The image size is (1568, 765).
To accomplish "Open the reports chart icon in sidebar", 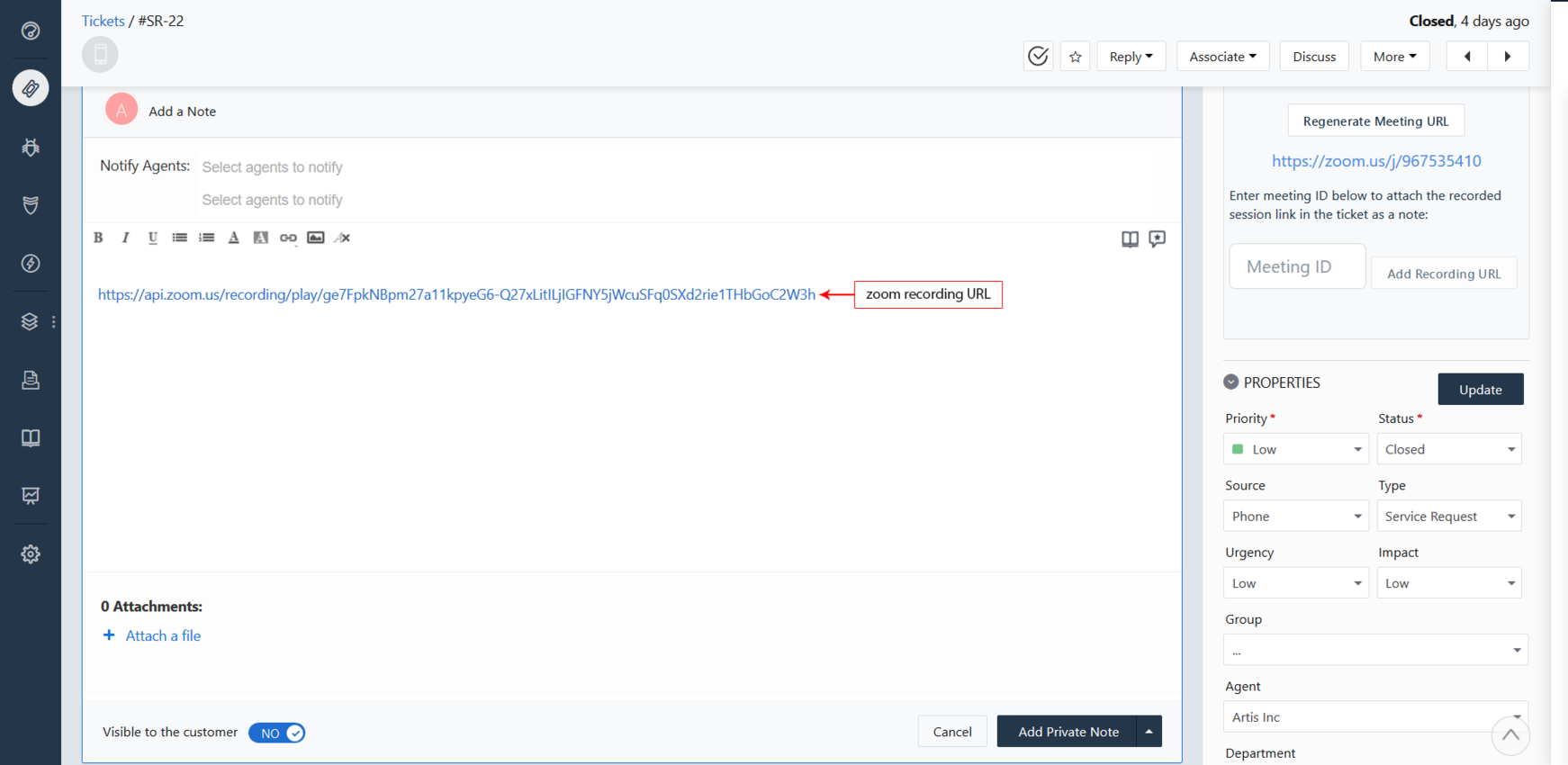I will click(x=31, y=496).
